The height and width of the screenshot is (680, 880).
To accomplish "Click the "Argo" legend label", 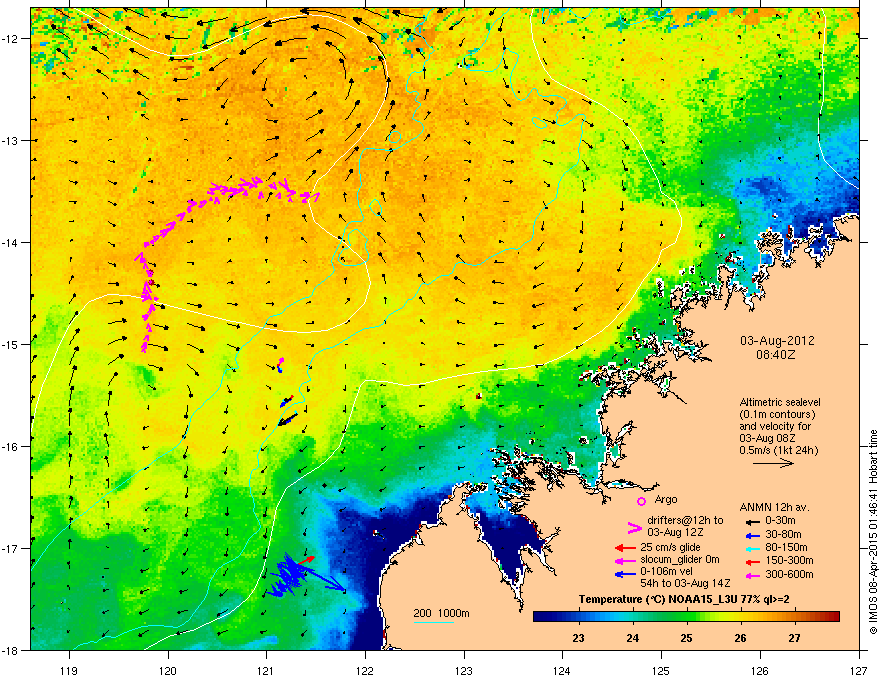I will click(x=666, y=499).
